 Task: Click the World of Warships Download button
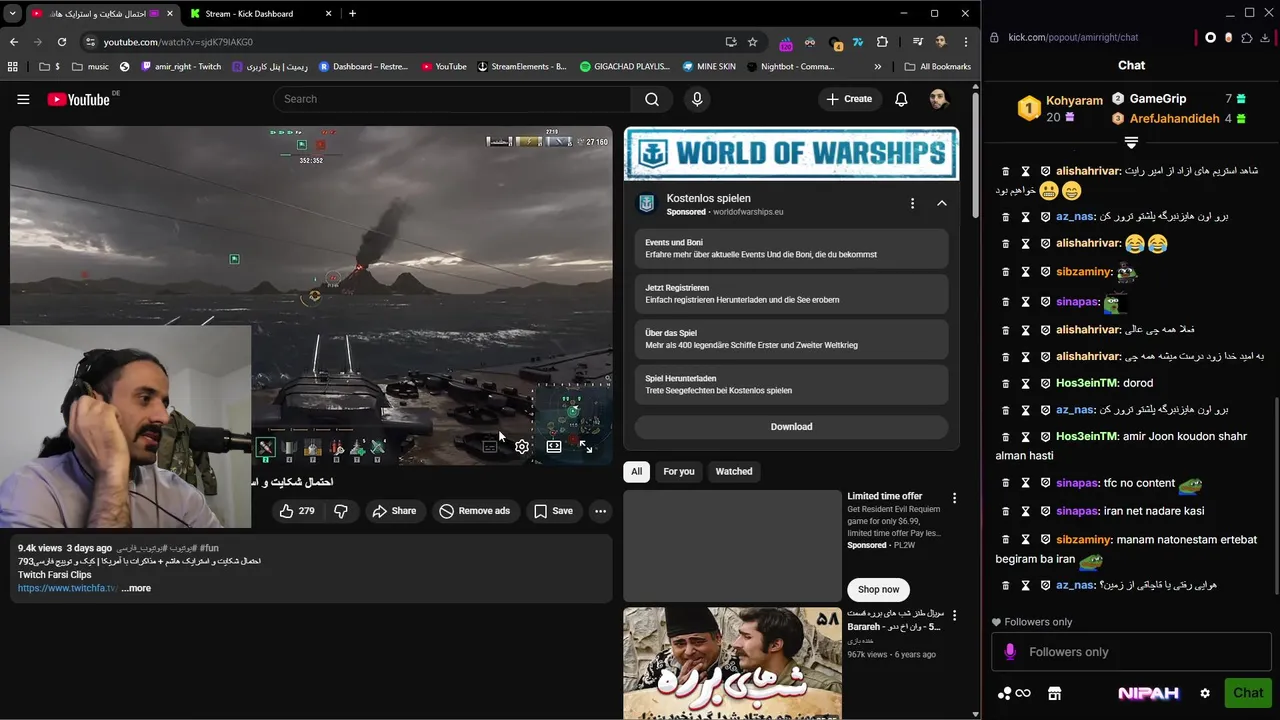791,427
